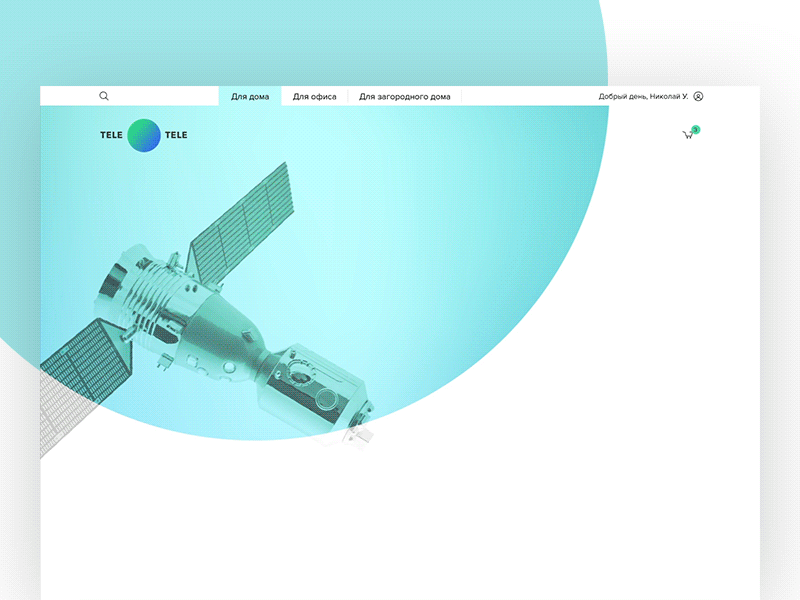Switch to the "Для офиса" tab
Screen dimensions: 800x600
pos(314,96)
